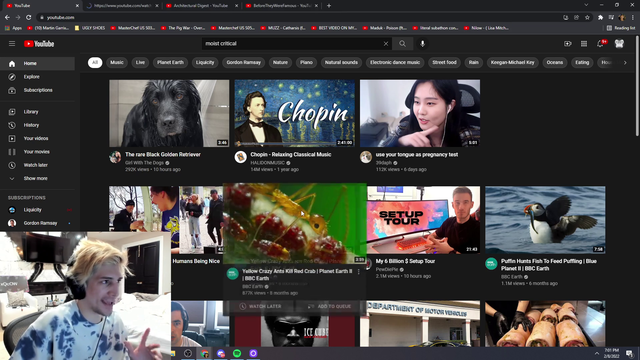Expand Show more in the sidebar
The height and width of the screenshot is (360, 640).
[38, 178]
